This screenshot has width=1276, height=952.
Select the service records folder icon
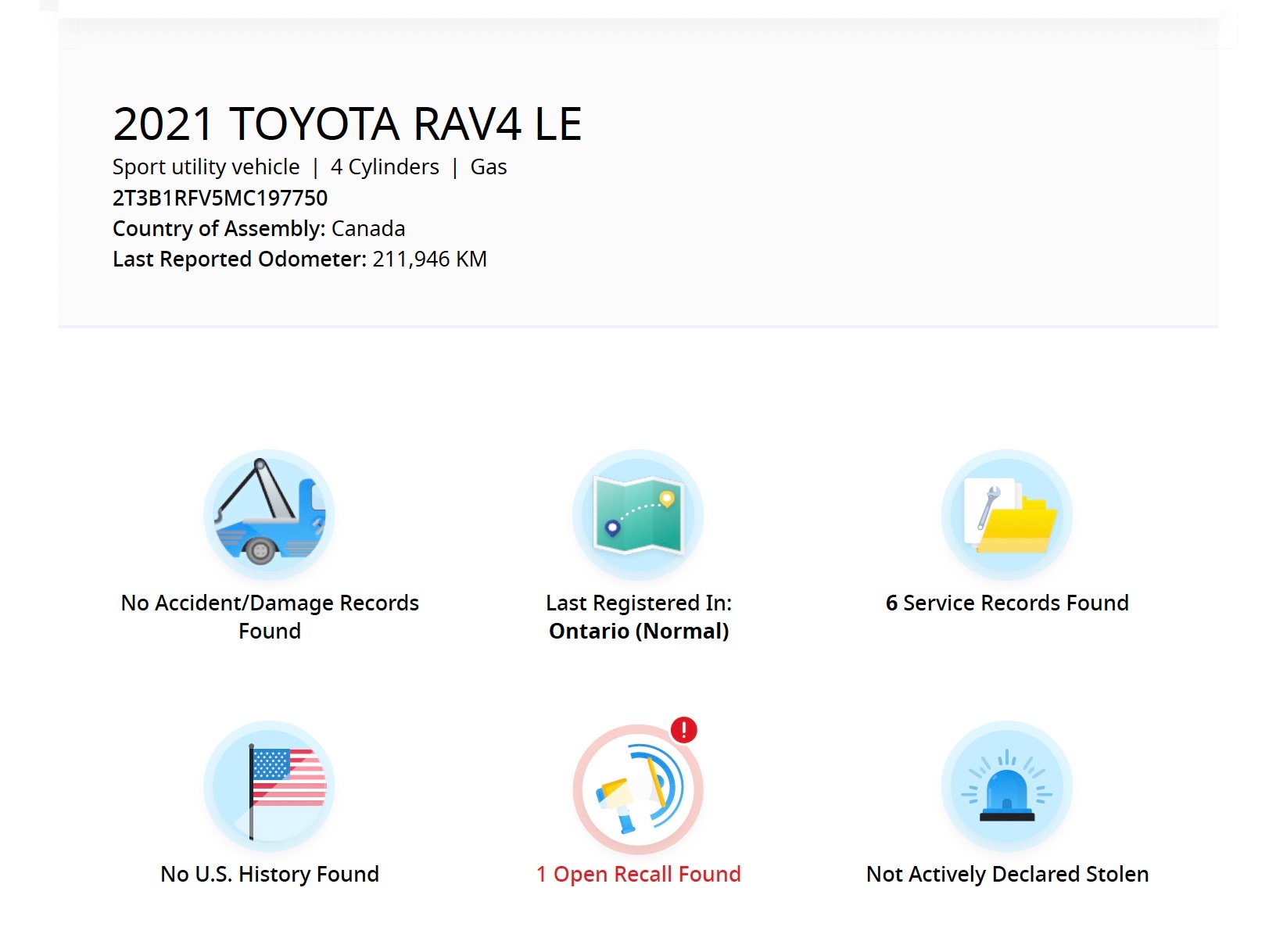point(1007,515)
